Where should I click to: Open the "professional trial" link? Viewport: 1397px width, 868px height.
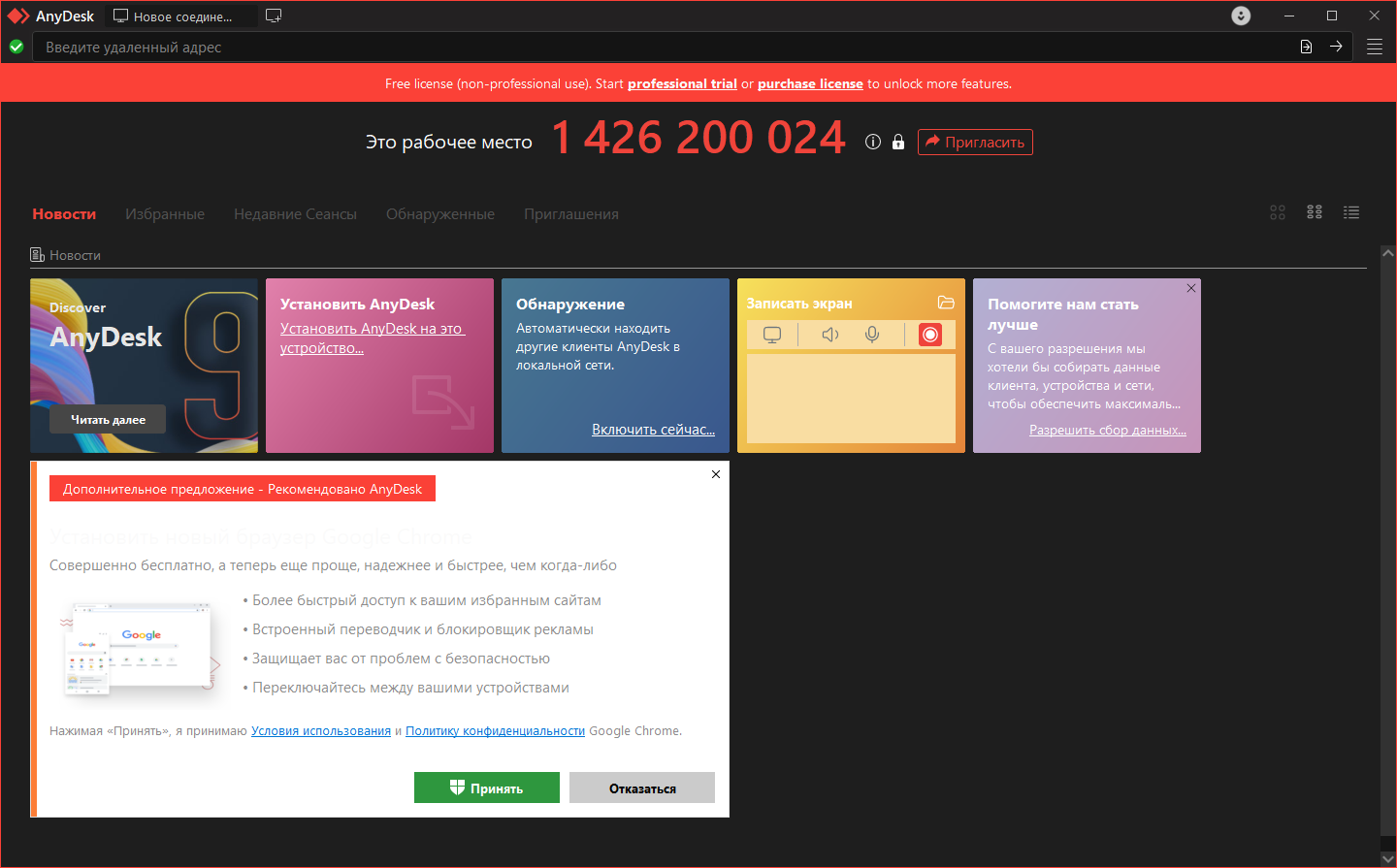[682, 83]
